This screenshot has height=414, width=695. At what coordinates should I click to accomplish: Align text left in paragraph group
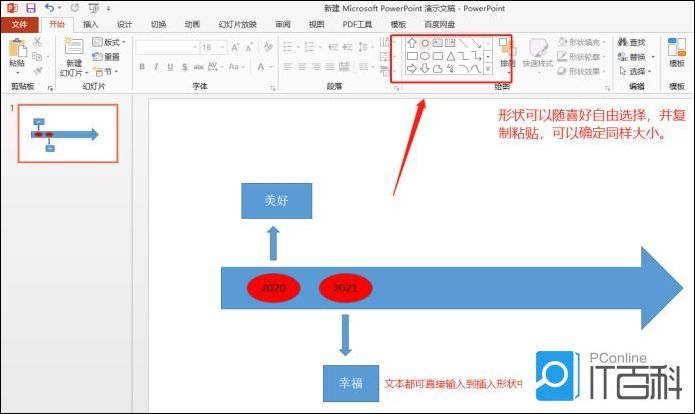[288, 67]
